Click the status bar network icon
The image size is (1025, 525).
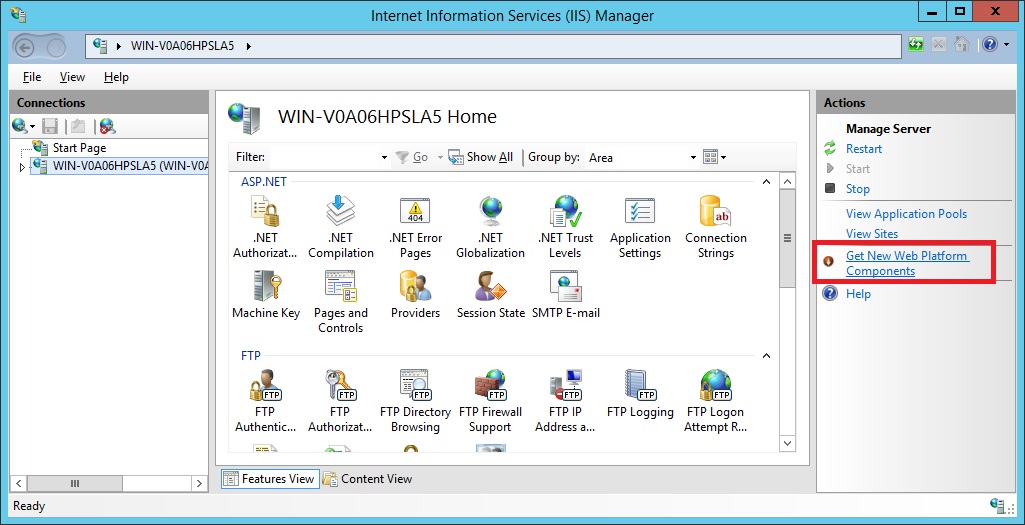(998, 505)
